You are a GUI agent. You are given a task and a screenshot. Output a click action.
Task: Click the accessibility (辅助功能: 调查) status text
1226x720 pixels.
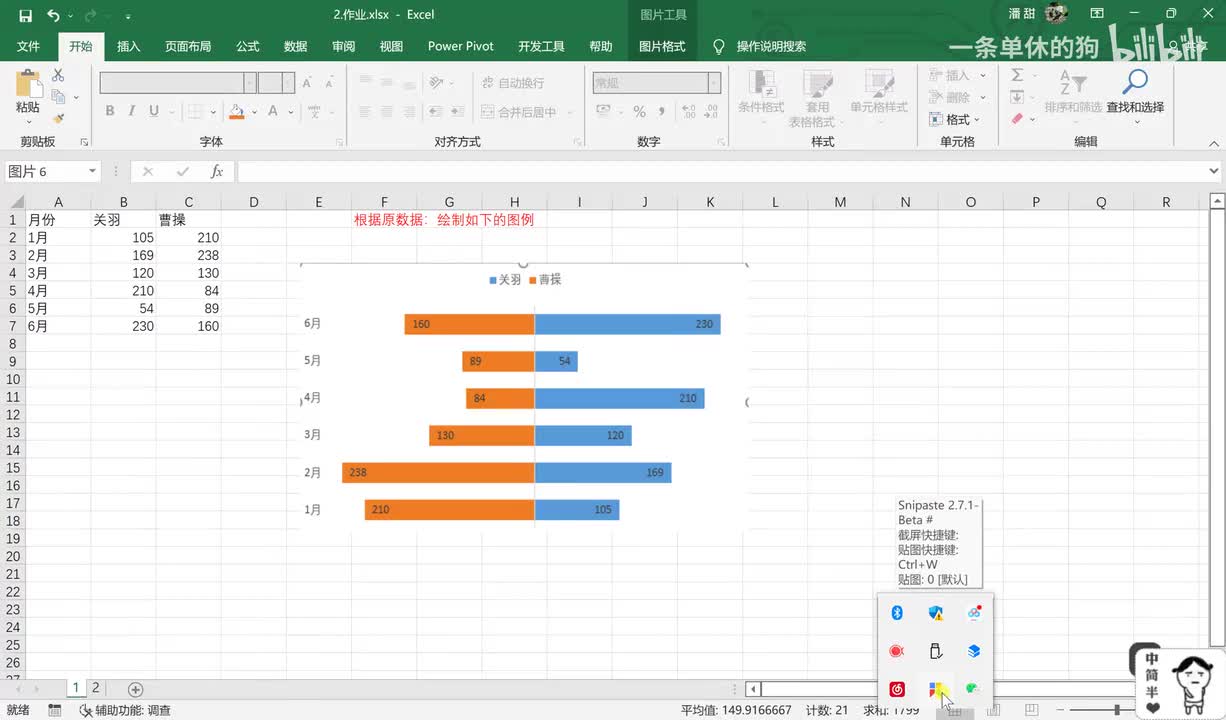[124, 710]
